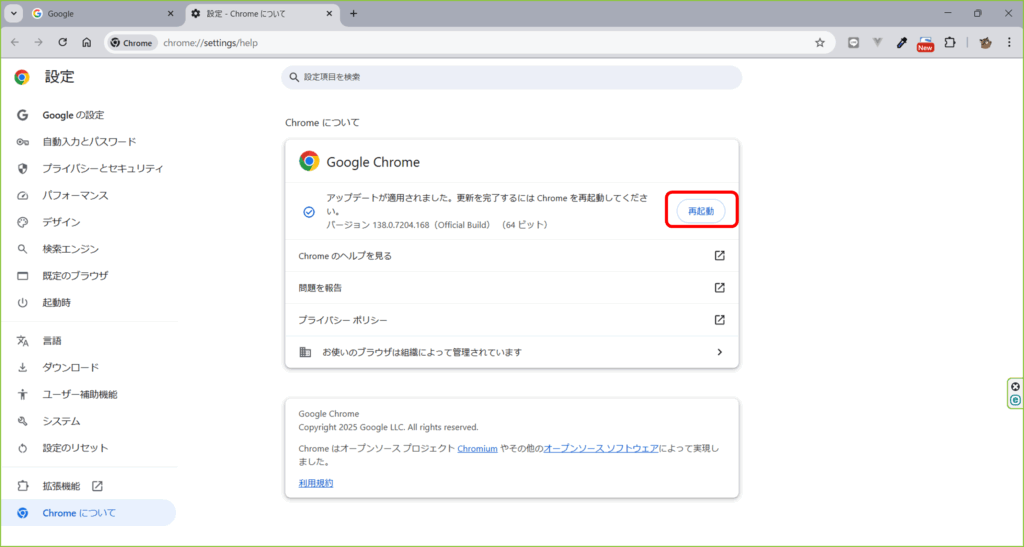Screen dimensions: 1024x547
Task: Click the ユーザー補助機能 accessibility icon
Action: pyautogui.click(x=23, y=394)
